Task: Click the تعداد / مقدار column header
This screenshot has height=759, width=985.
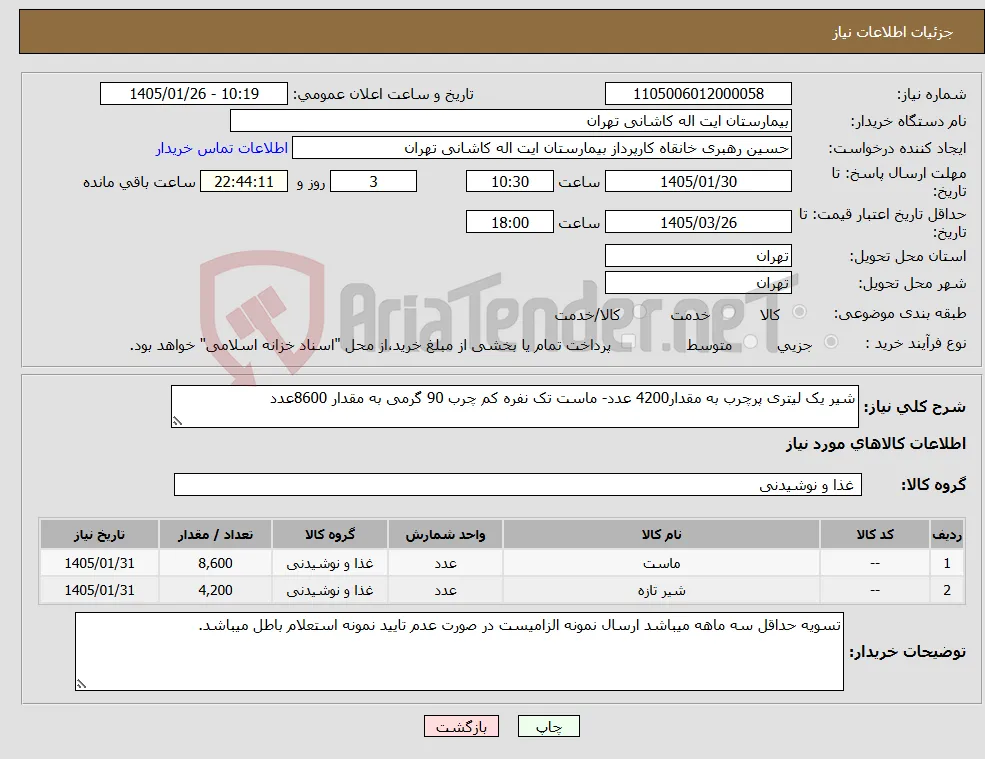Action: point(215,534)
